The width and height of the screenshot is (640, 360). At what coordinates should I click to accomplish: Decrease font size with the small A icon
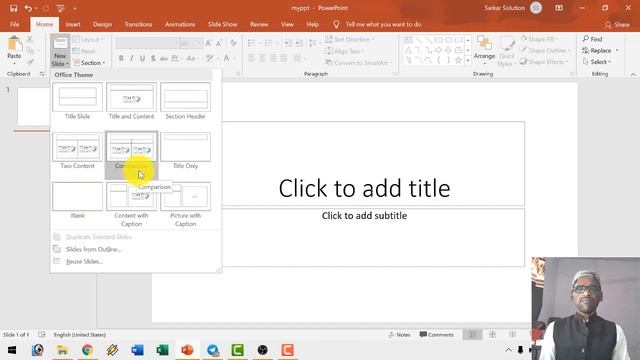pos(219,43)
